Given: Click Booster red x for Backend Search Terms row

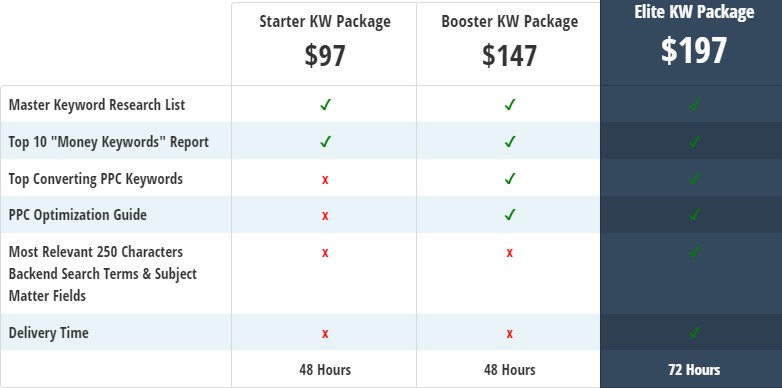Looking at the screenshot, I should tap(509, 253).
